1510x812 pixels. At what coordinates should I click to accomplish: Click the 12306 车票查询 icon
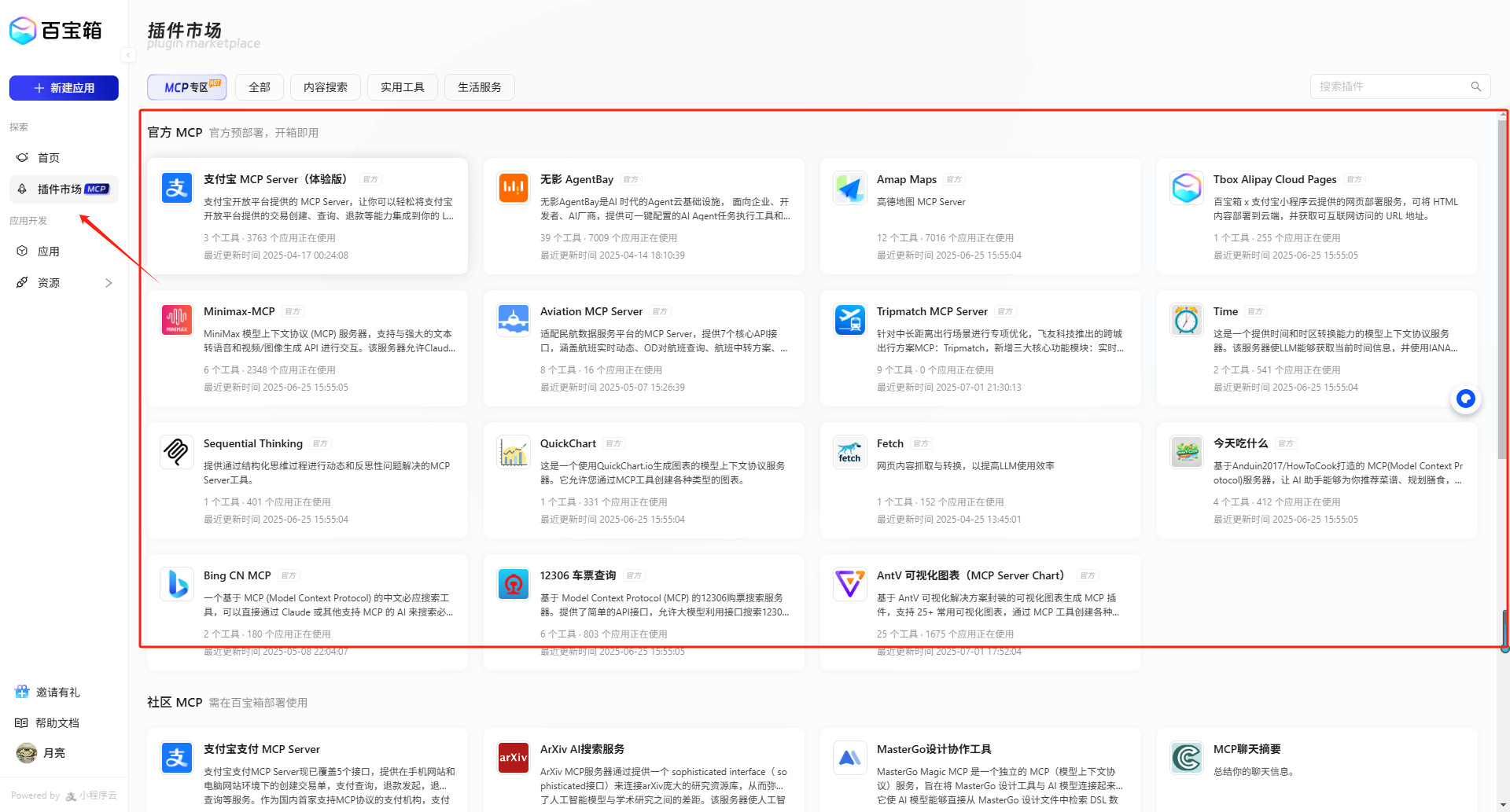coord(514,584)
